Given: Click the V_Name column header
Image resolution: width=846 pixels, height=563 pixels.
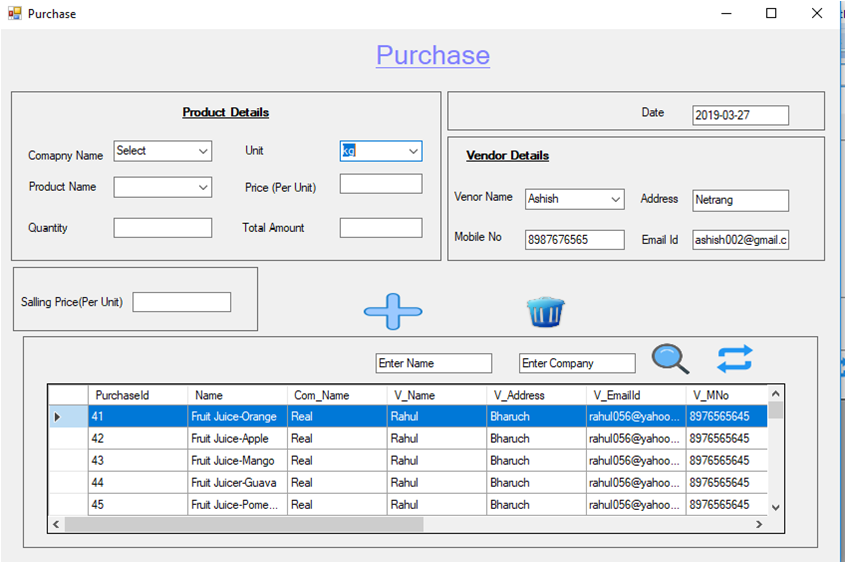Looking at the screenshot, I should [x=436, y=395].
